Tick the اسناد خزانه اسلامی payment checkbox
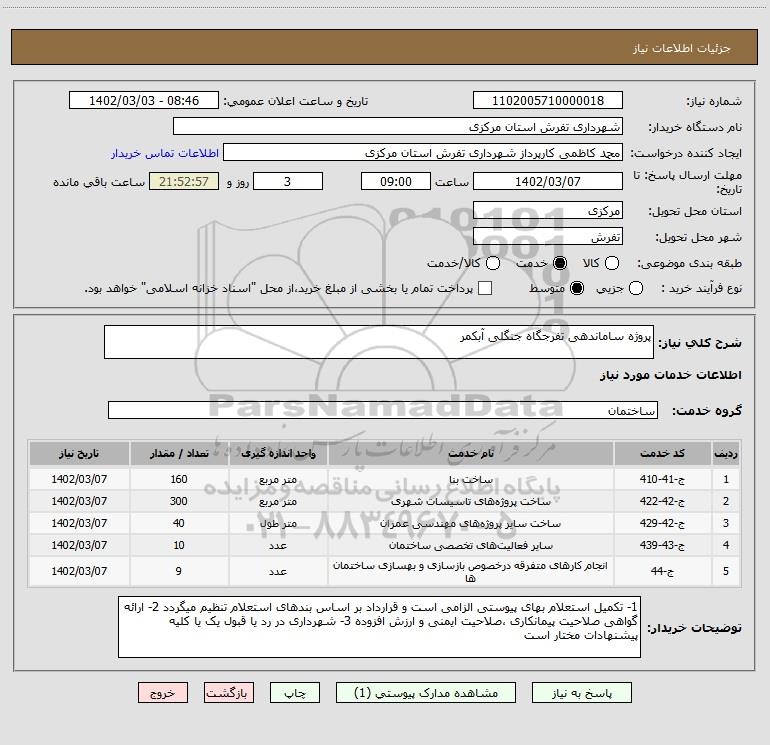This screenshot has width=770, height=745. (485, 288)
